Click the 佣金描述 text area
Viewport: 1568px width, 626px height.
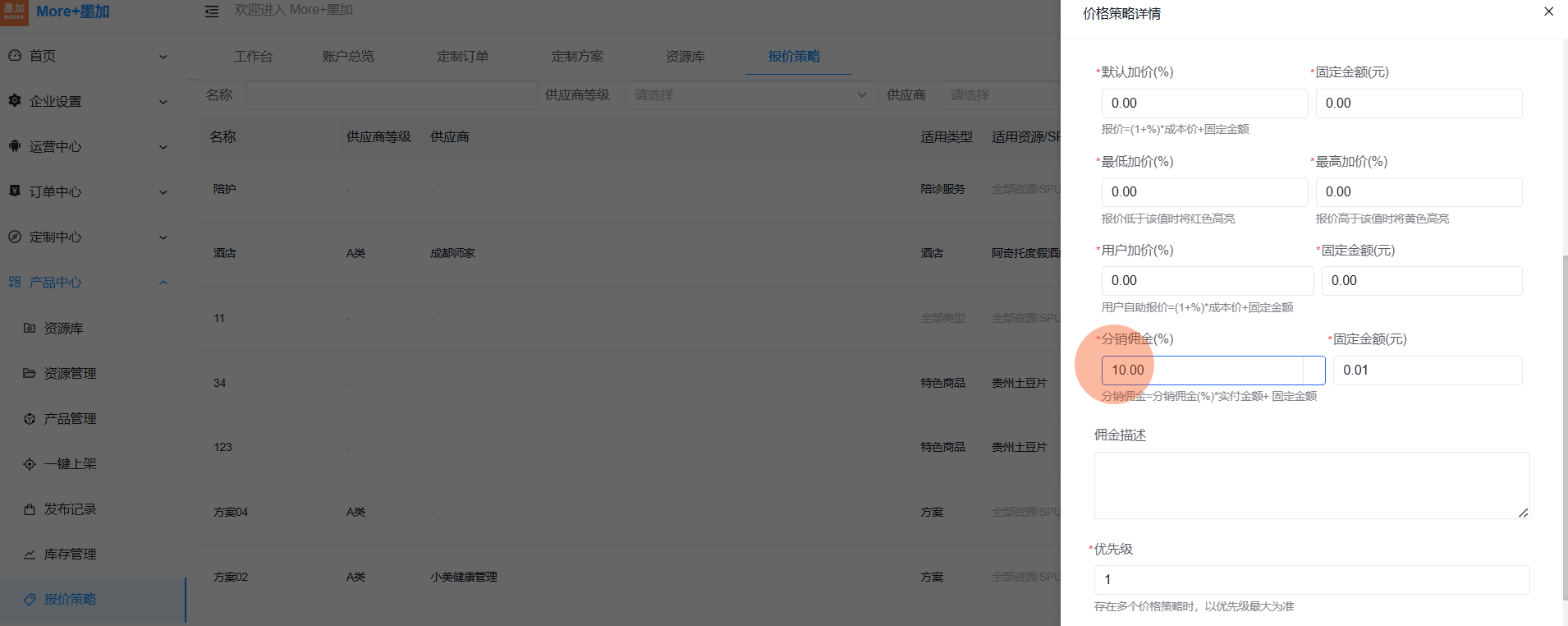pyautogui.click(x=1311, y=486)
